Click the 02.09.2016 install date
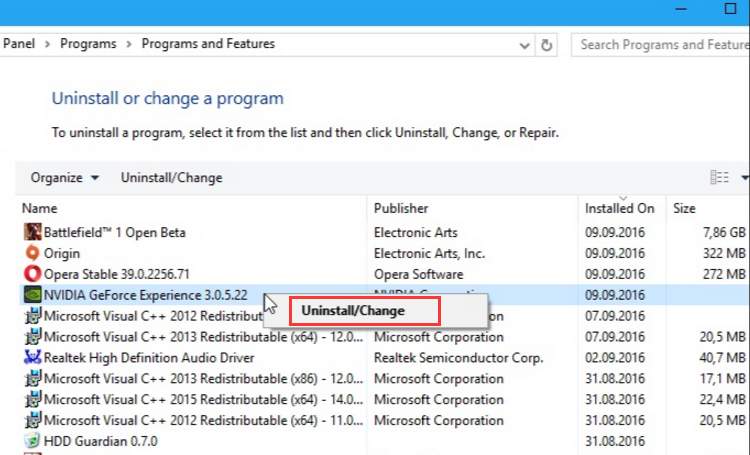 (615, 357)
